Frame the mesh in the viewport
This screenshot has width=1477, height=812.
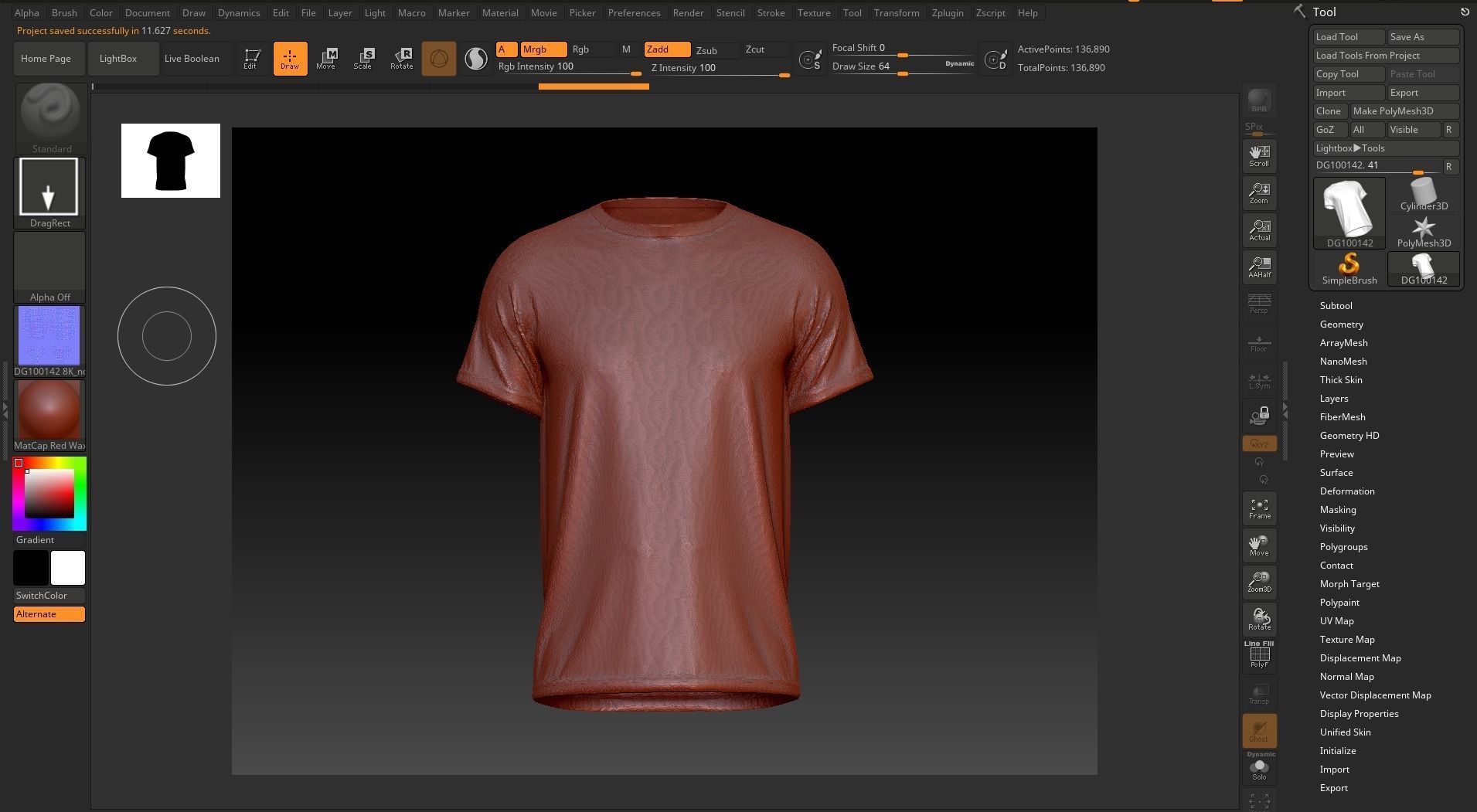pyautogui.click(x=1259, y=508)
